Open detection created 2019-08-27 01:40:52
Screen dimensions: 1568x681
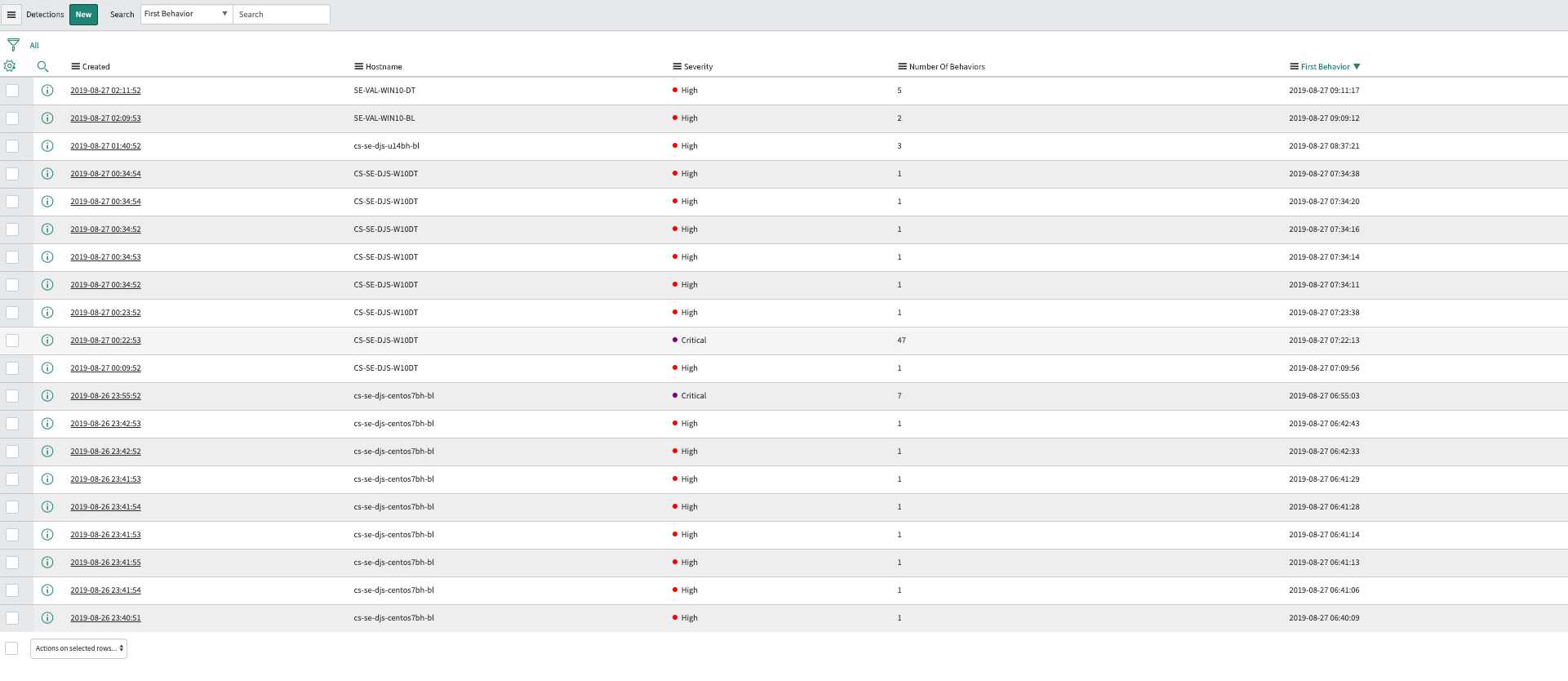(x=105, y=146)
